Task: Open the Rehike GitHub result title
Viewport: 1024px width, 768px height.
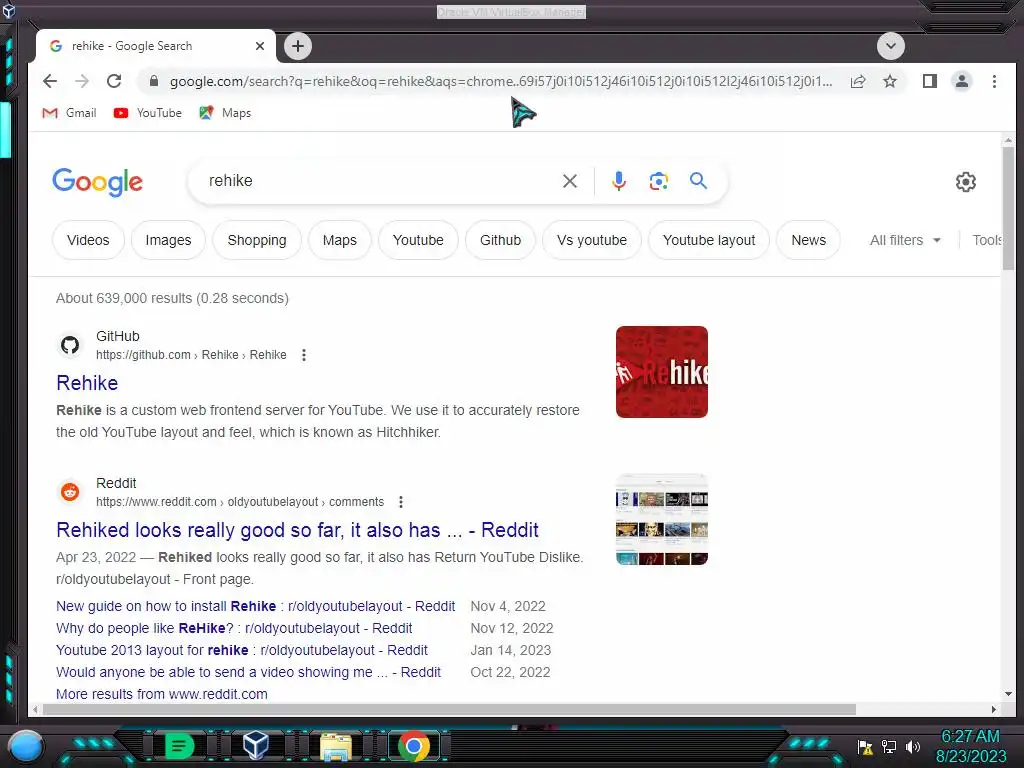Action: click(87, 383)
